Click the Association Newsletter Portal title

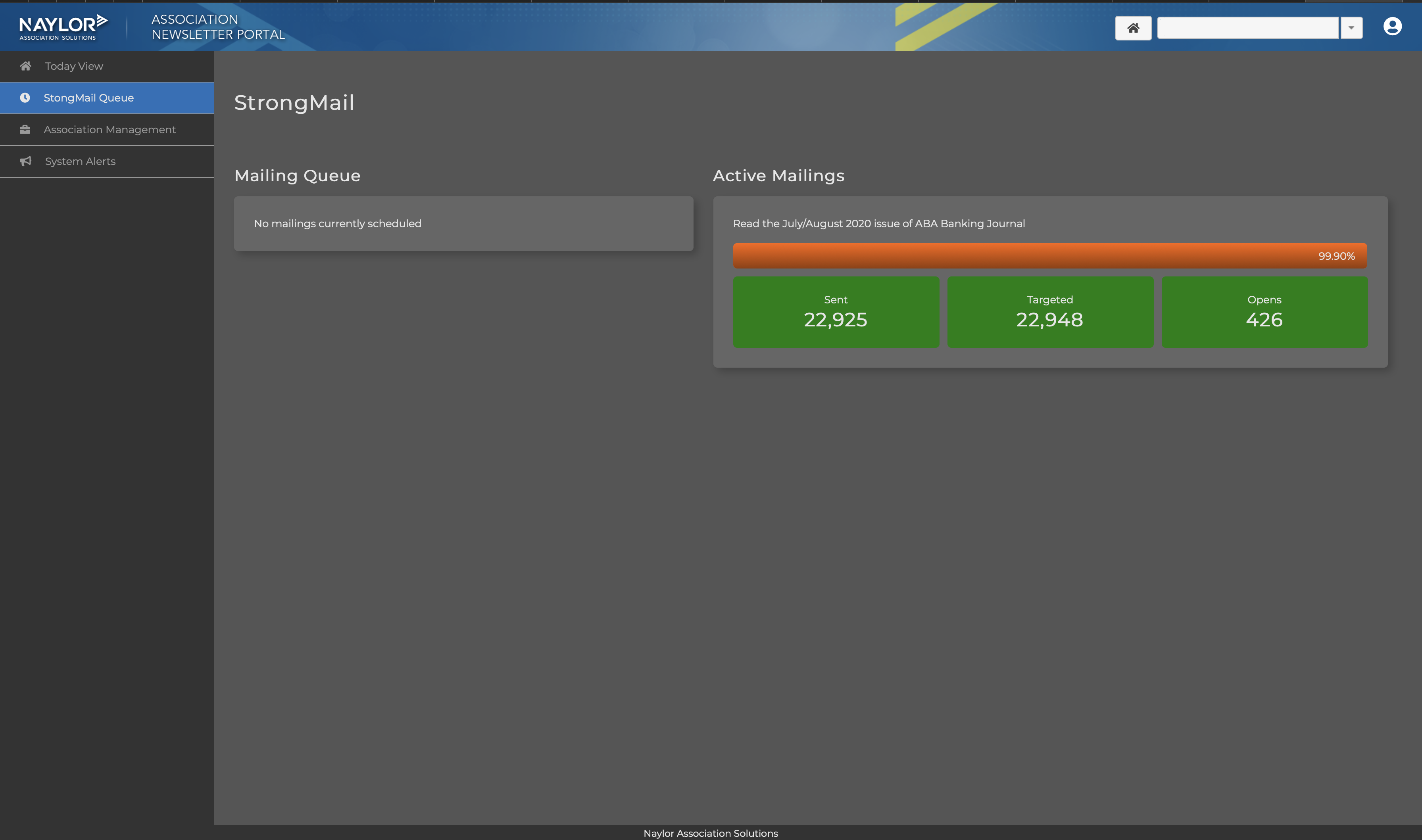[x=218, y=27]
